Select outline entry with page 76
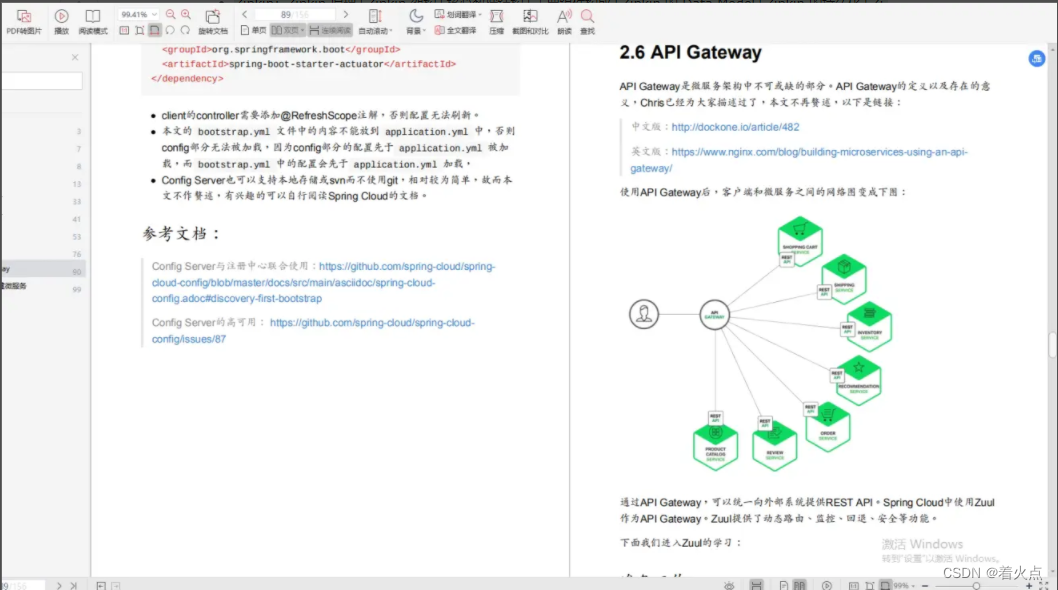 coord(43,254)
